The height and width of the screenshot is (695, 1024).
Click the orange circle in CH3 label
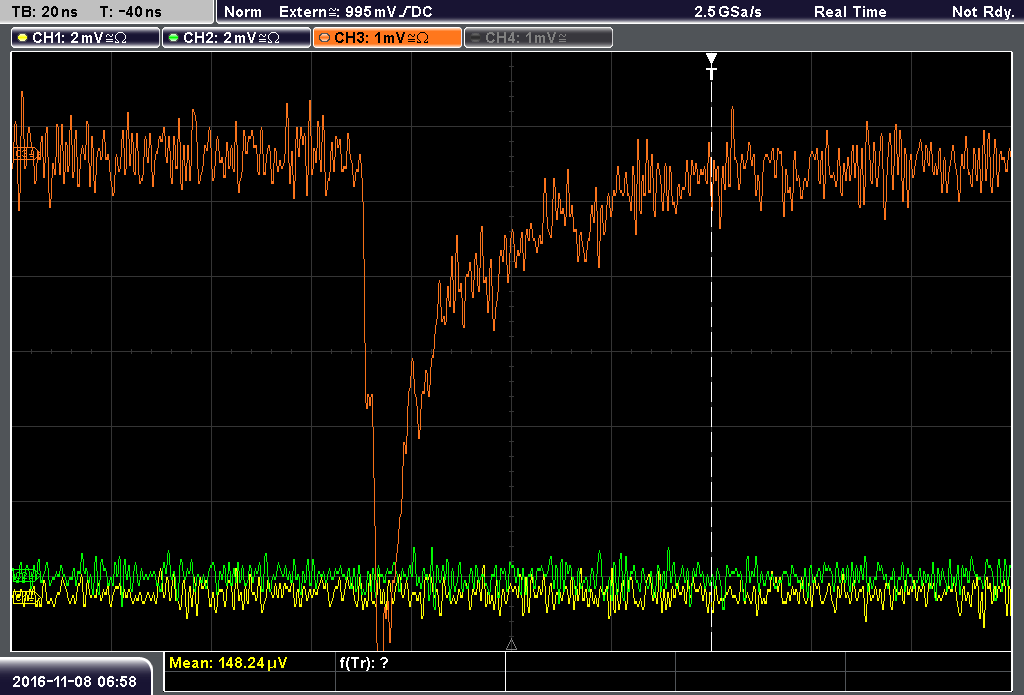click(324, 38)
